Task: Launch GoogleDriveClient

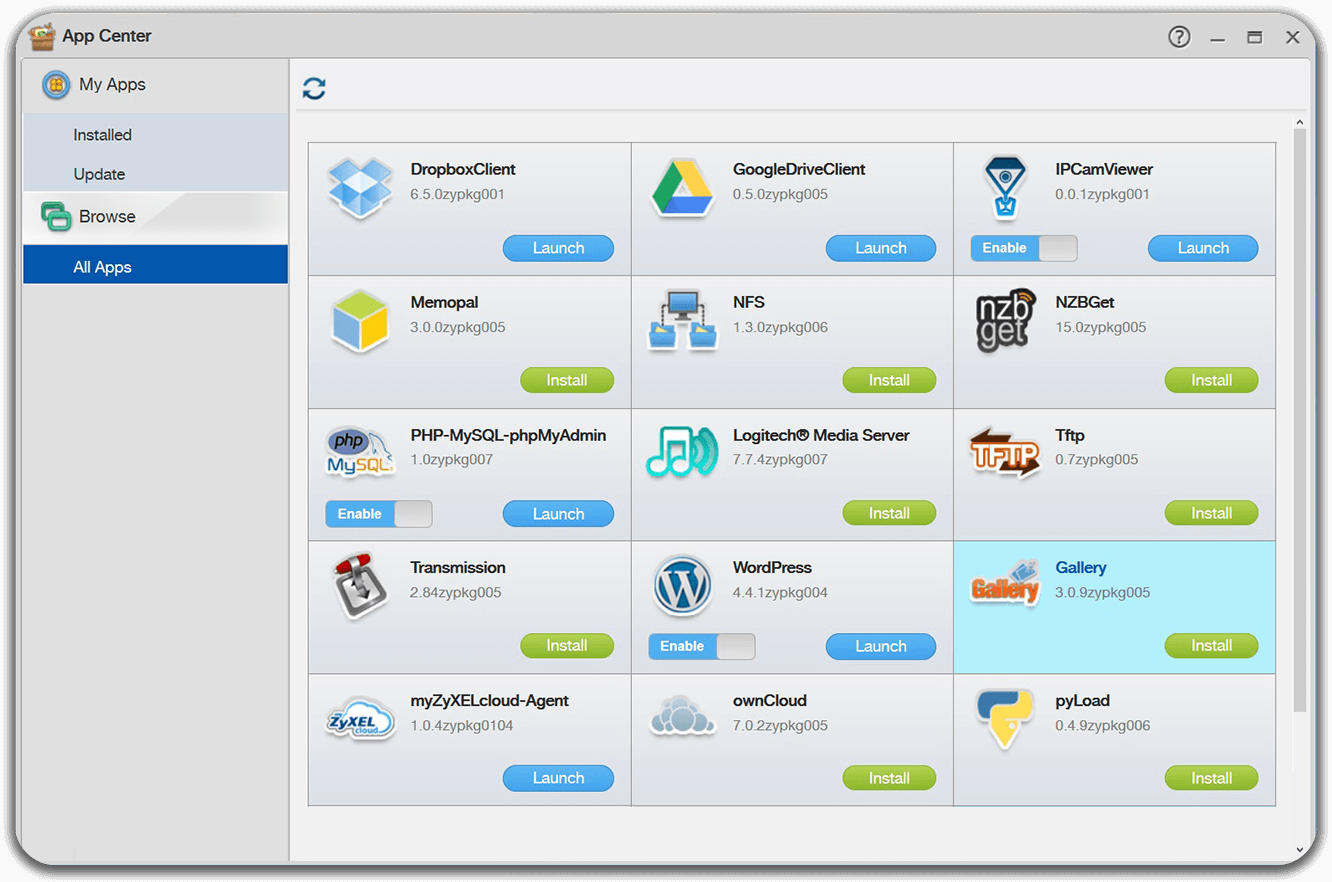Action: (881, 248)
